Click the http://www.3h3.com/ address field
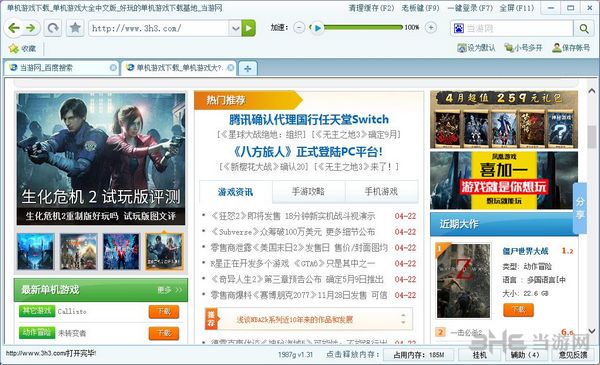 (x=159, y=28)
